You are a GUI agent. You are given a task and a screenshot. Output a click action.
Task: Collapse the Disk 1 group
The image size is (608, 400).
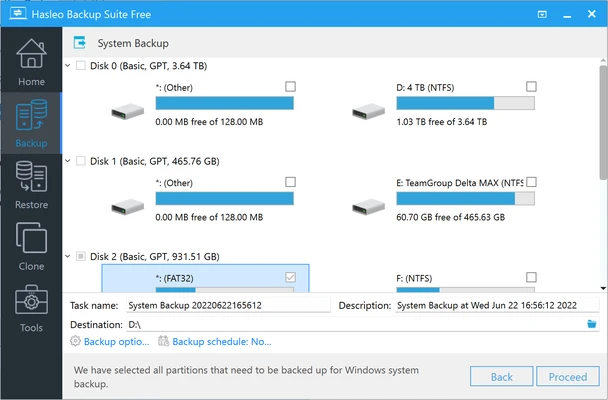(68, 160)
